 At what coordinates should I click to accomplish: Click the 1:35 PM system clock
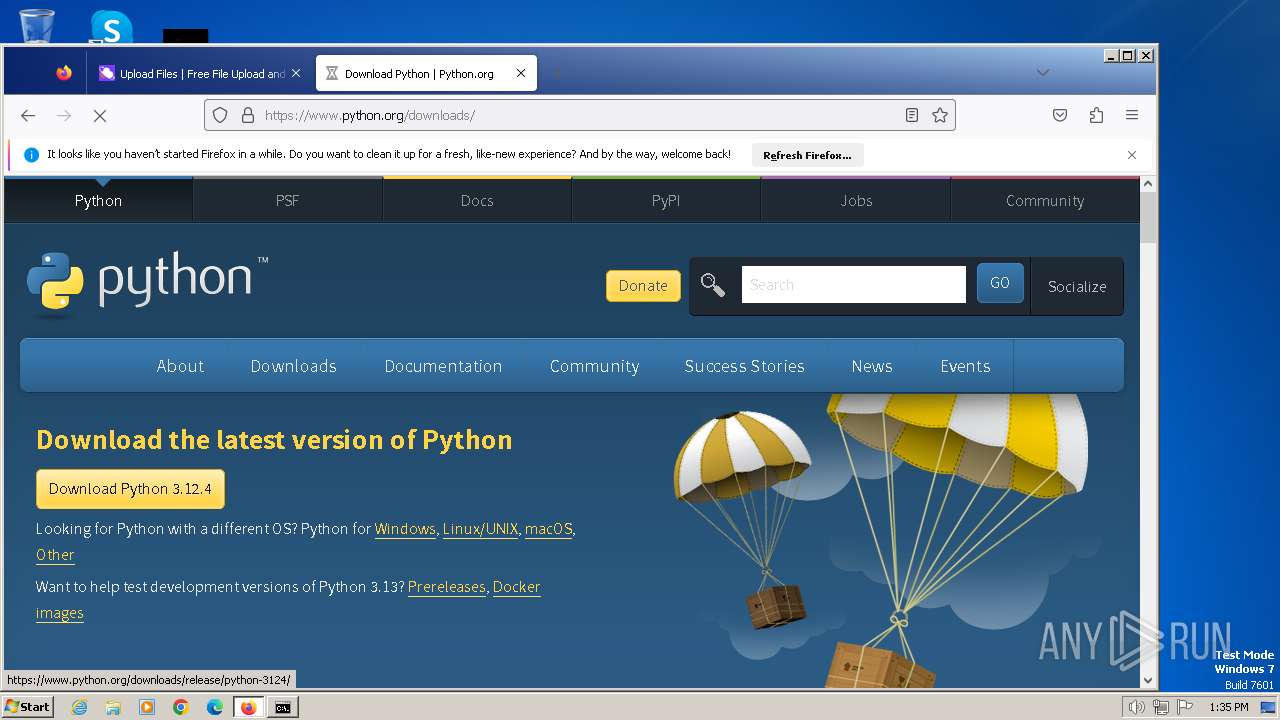pos(1229,707)
